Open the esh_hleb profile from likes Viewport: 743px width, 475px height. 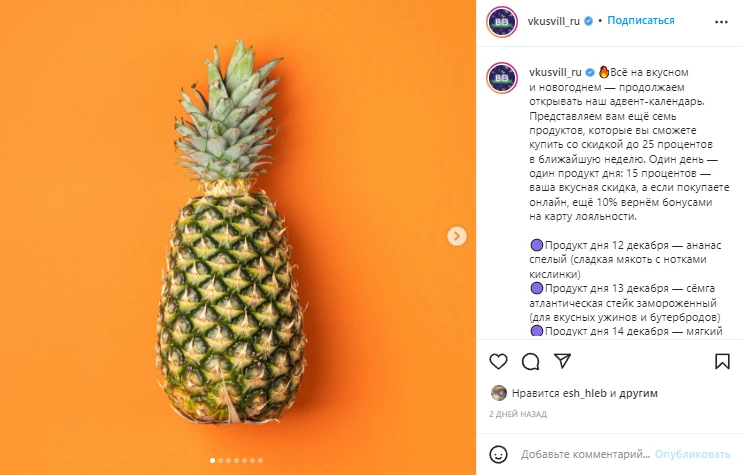tap(585, 393)
